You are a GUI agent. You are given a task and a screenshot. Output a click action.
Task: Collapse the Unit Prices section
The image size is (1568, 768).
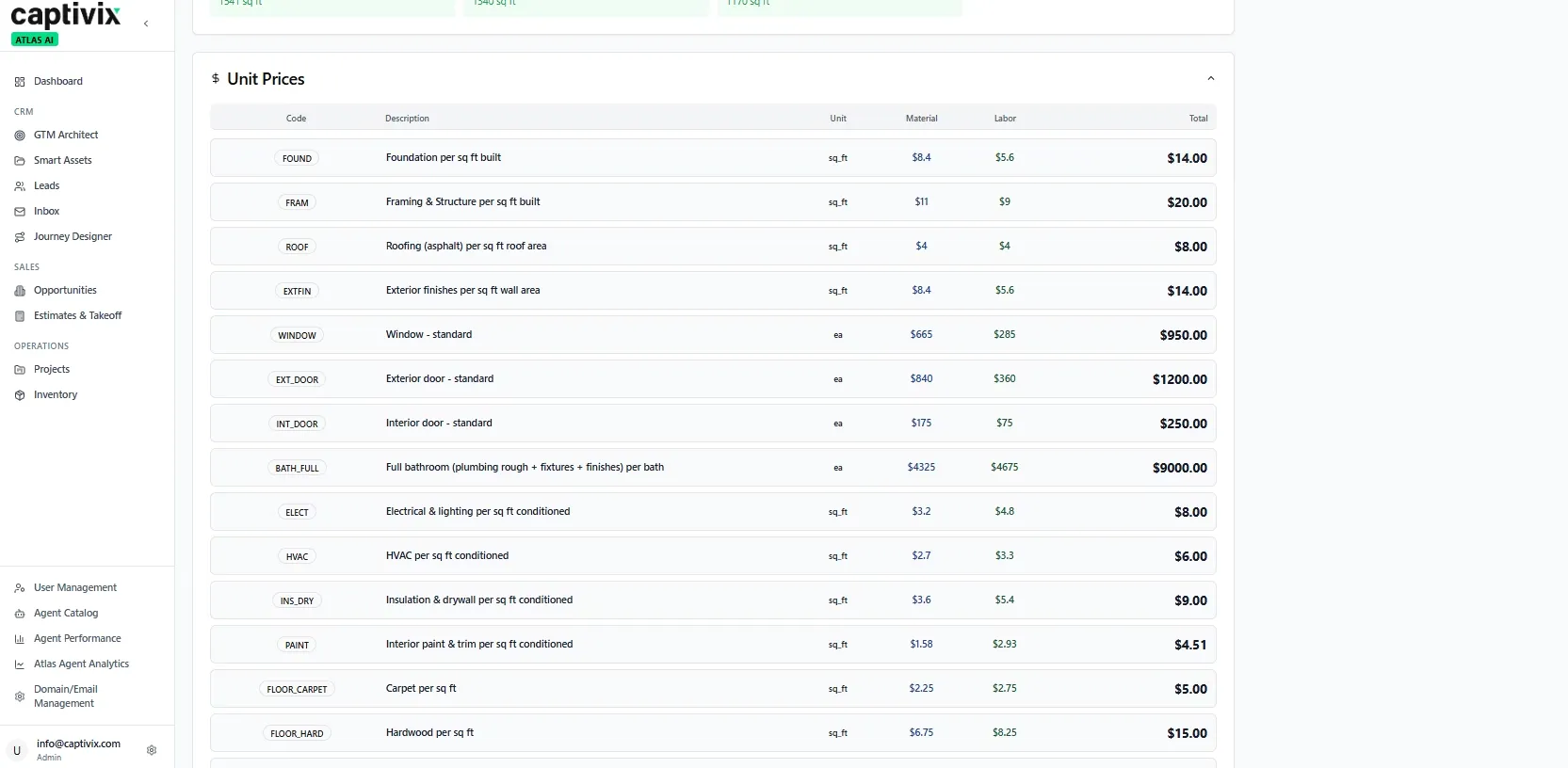[x=1211, y=79]
